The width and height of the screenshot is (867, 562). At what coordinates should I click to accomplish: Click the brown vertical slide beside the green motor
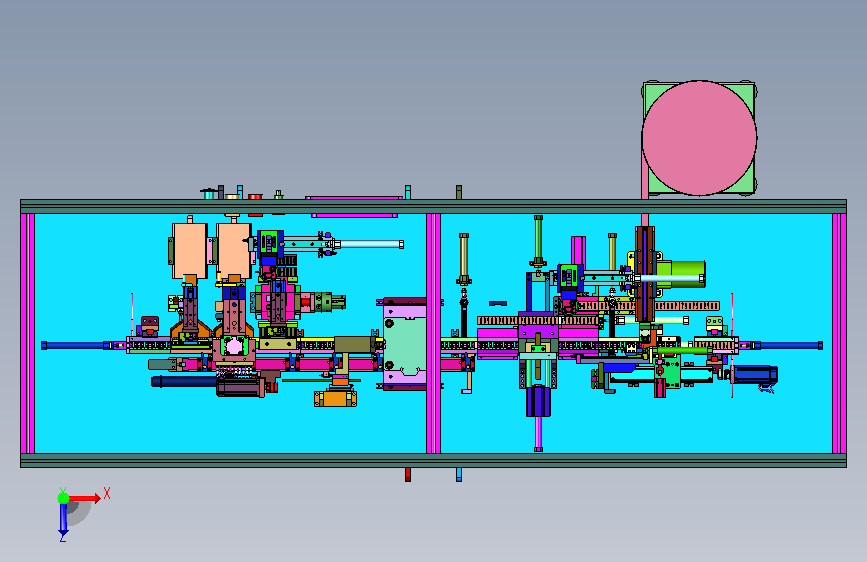point(645,274)
